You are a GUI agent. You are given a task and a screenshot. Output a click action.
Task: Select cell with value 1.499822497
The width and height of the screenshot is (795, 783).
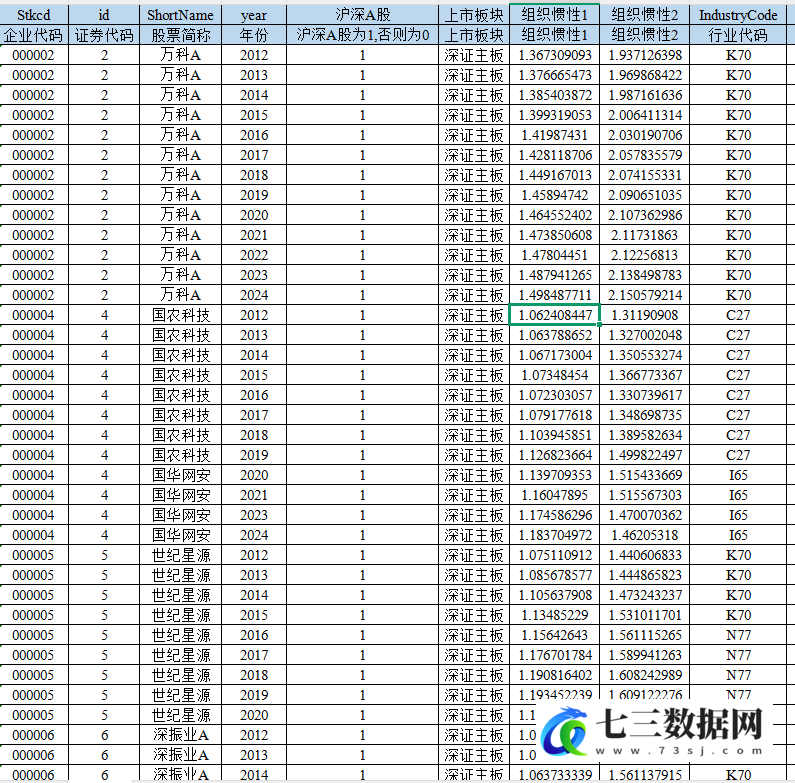[x=645, y=455]
